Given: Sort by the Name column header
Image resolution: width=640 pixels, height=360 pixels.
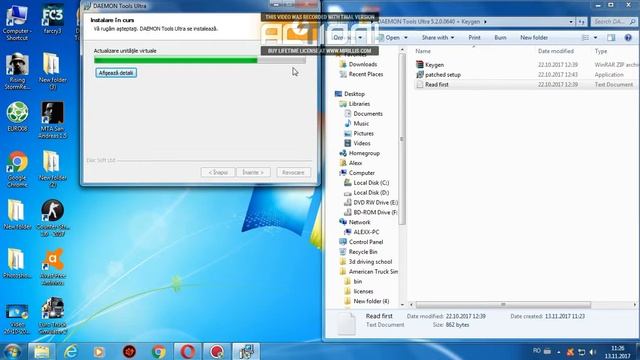Looking at the screenshot, I should point(423,51).
